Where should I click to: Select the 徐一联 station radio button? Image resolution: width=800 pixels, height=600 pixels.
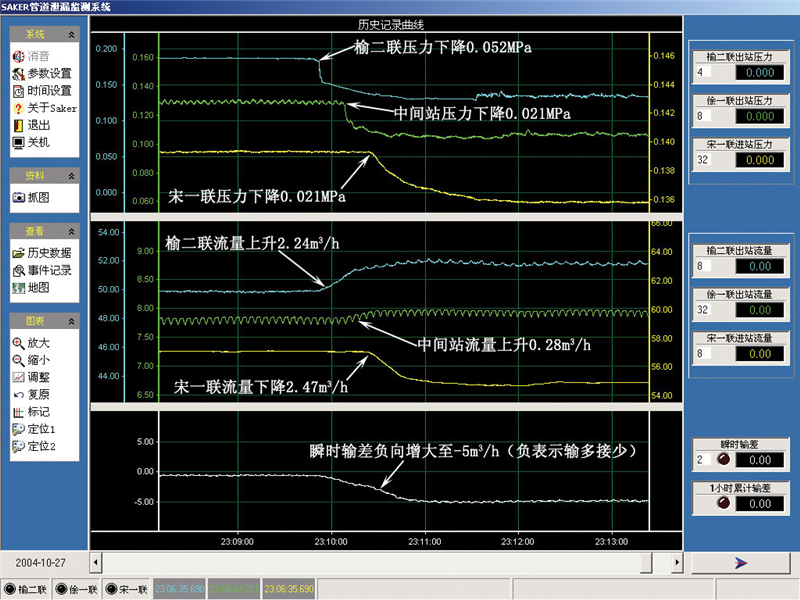[x=61, y=589]
